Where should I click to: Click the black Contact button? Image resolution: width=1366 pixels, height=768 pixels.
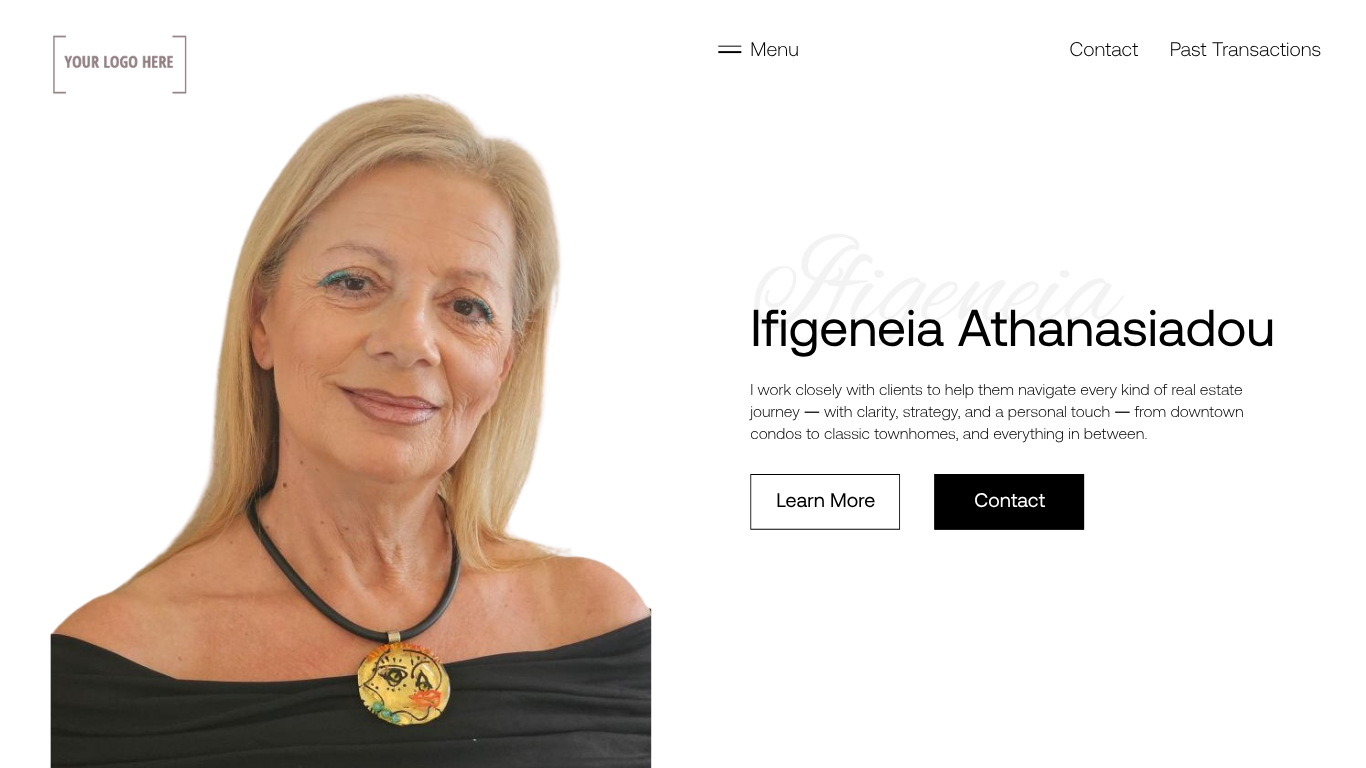click(x=1009, y=502)
